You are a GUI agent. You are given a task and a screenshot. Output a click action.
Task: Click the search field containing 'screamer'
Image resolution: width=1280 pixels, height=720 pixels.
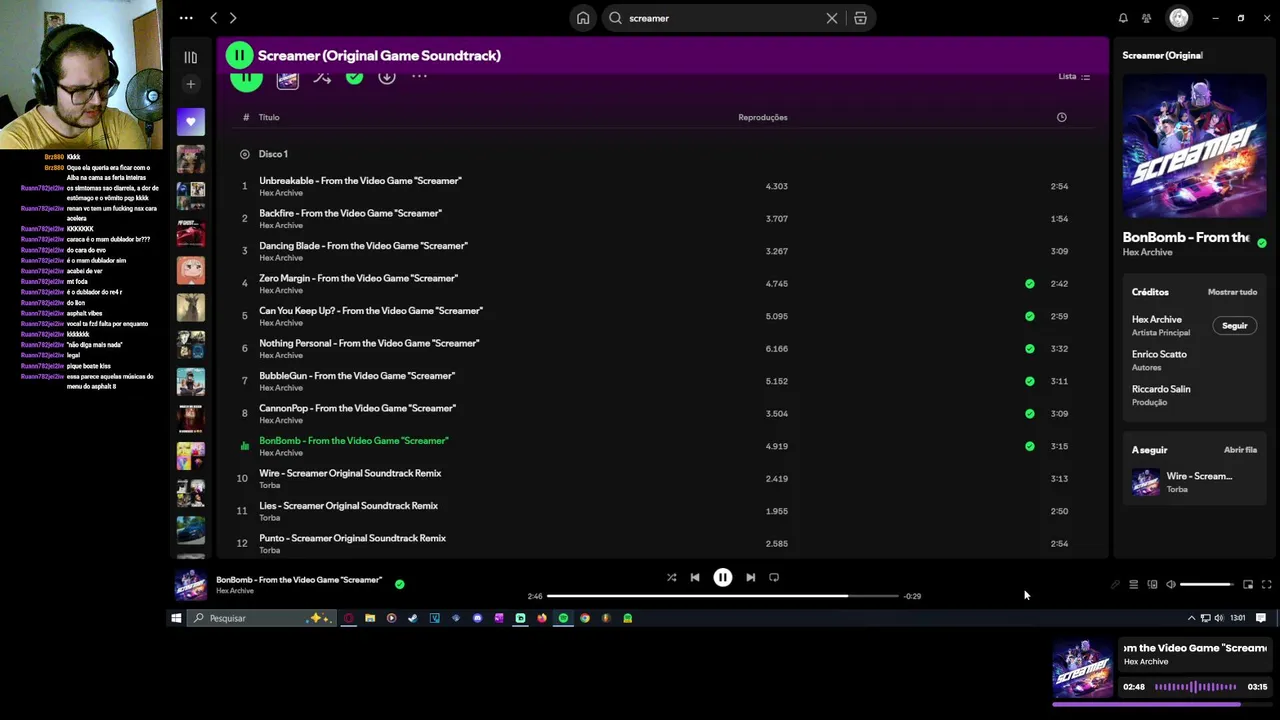click(723, 18)
